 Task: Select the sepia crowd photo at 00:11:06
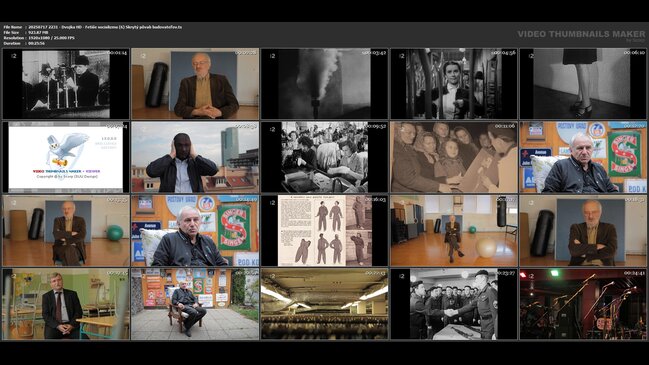[454, 157]
